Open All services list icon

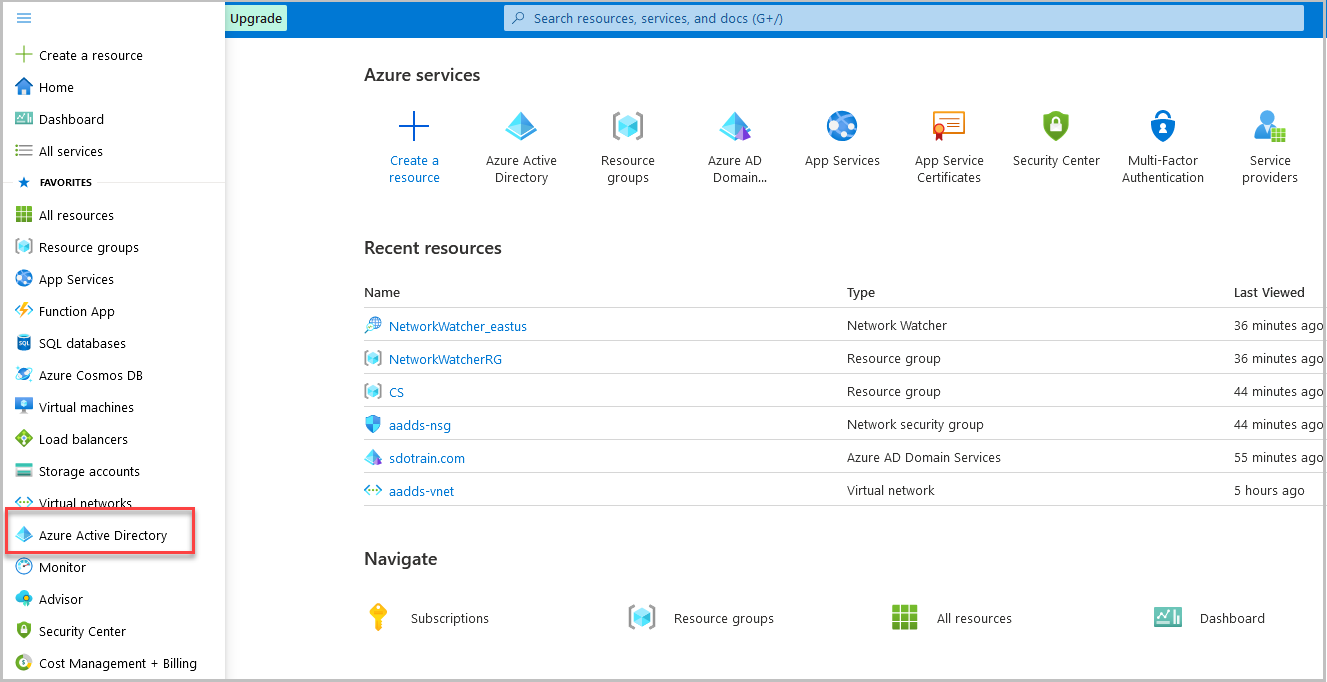24,151
